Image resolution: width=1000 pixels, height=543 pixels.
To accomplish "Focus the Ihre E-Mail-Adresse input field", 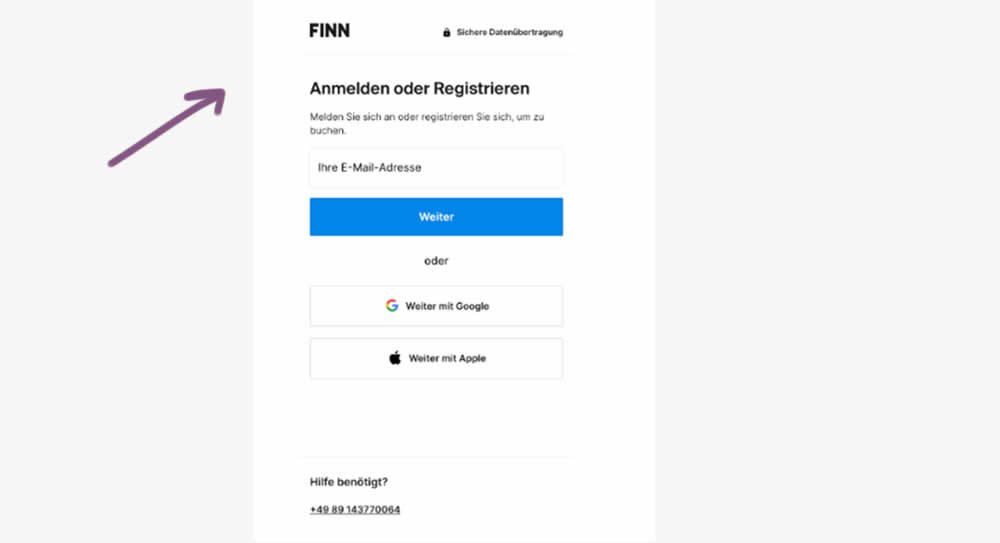I will (x=436, y=168).
